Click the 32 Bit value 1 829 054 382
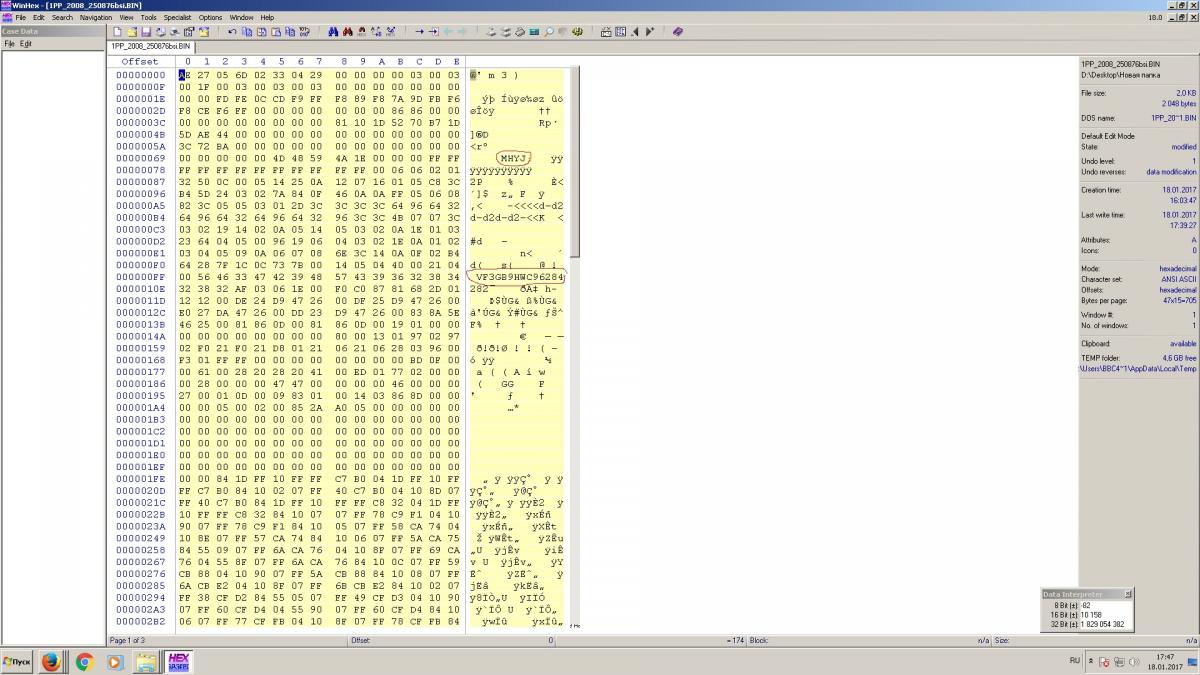The height and width of the screenshot is (675, 1200). 1101,624
